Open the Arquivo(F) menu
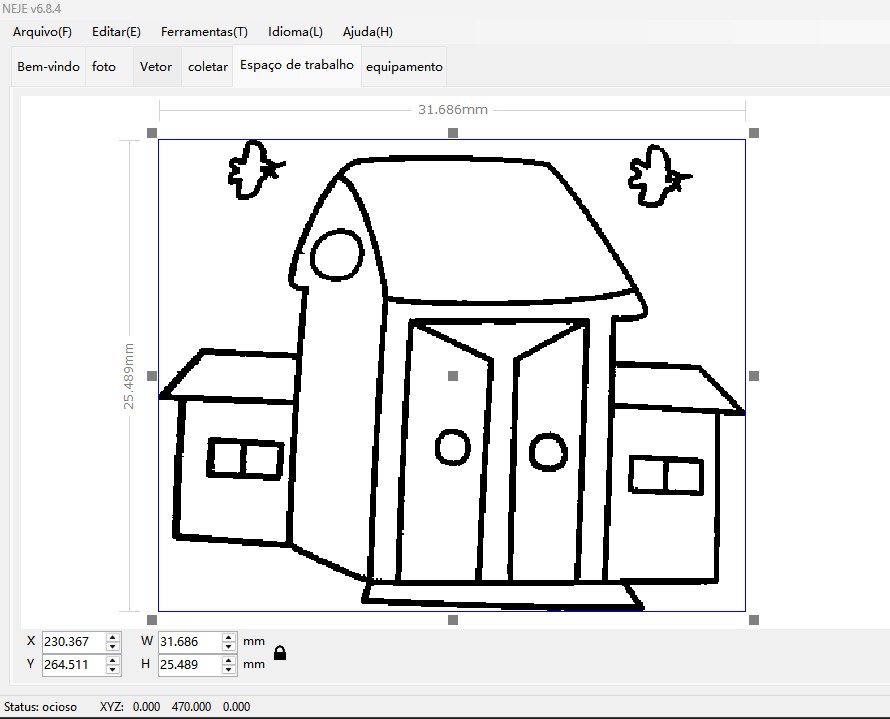This screenshot has height=719, width=890. point(42,32)
